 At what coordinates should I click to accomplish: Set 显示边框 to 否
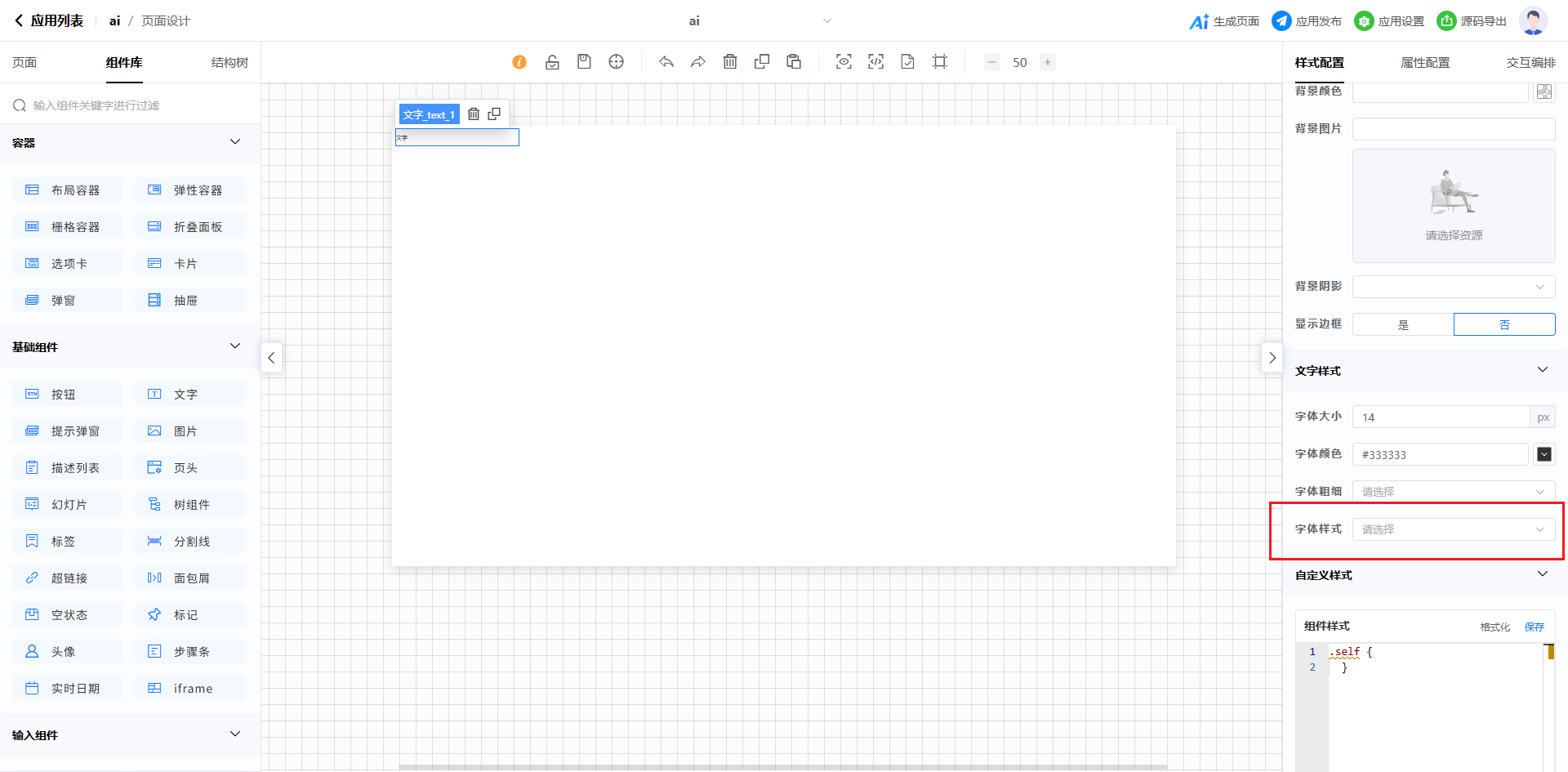pyautogui.click(x=1503, y=324)
